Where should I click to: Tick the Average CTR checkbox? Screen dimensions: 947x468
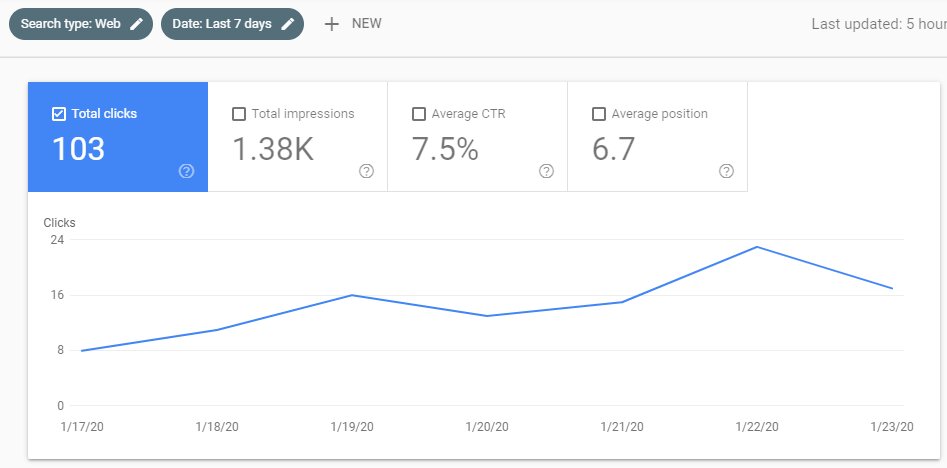[418, 114]
